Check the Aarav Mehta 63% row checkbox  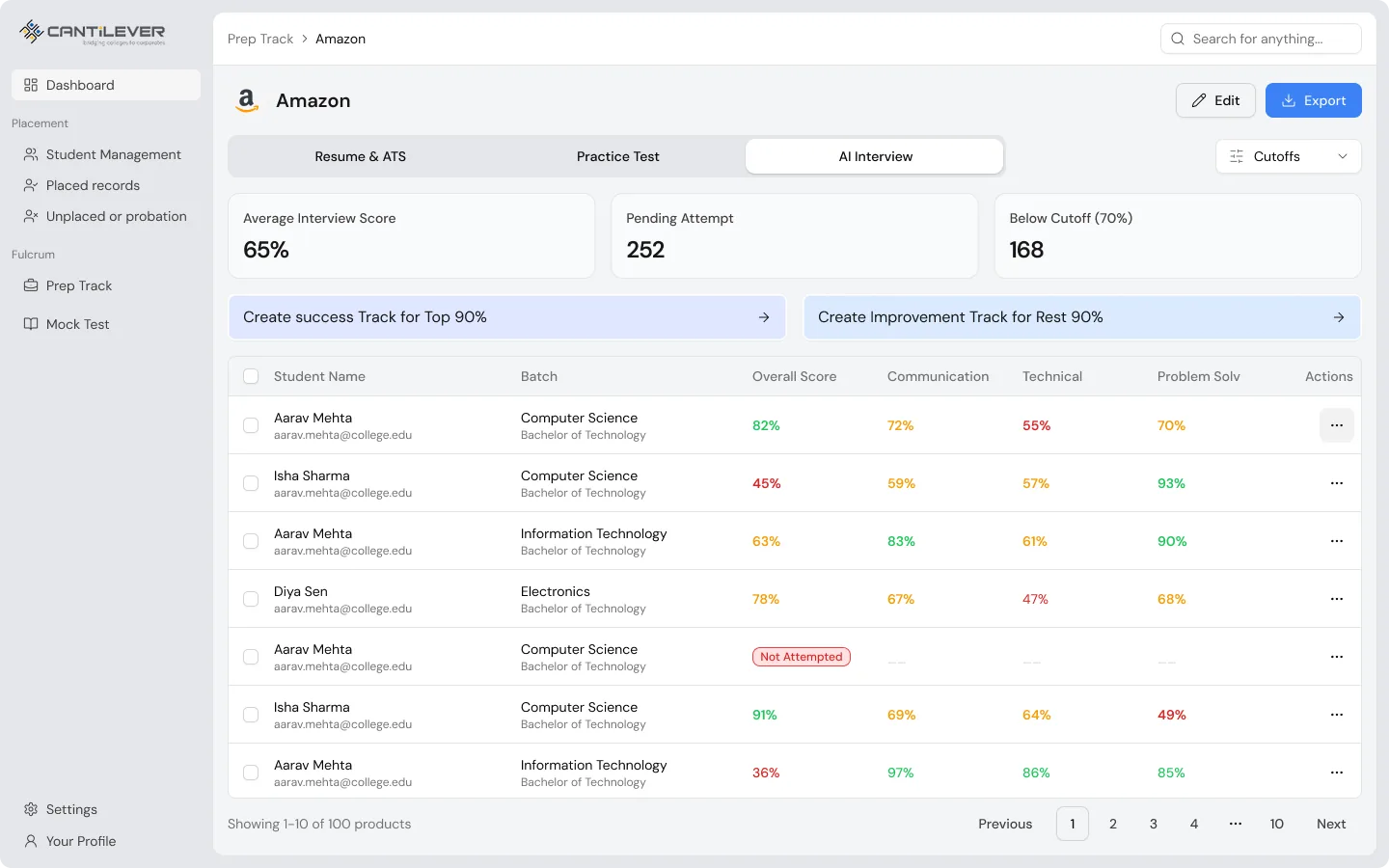(x=251, y=541)
